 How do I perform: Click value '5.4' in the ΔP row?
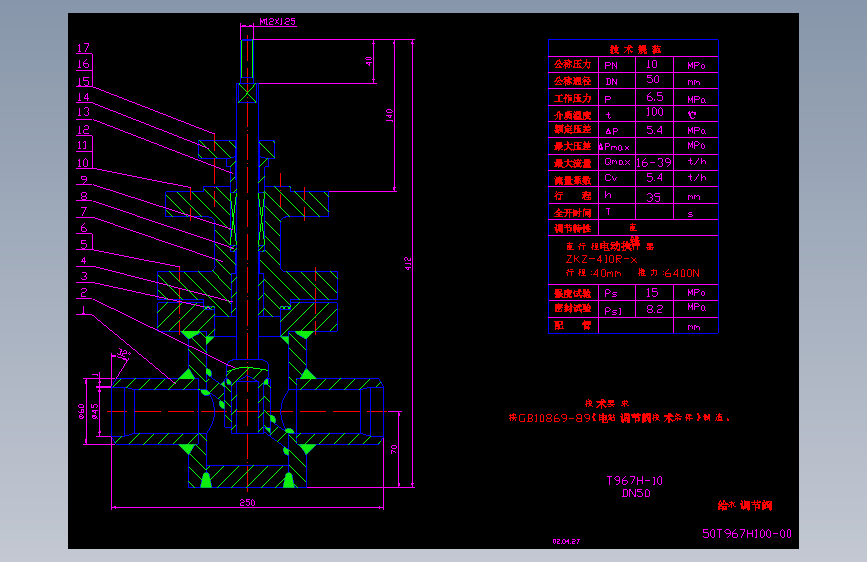[655, 131]
